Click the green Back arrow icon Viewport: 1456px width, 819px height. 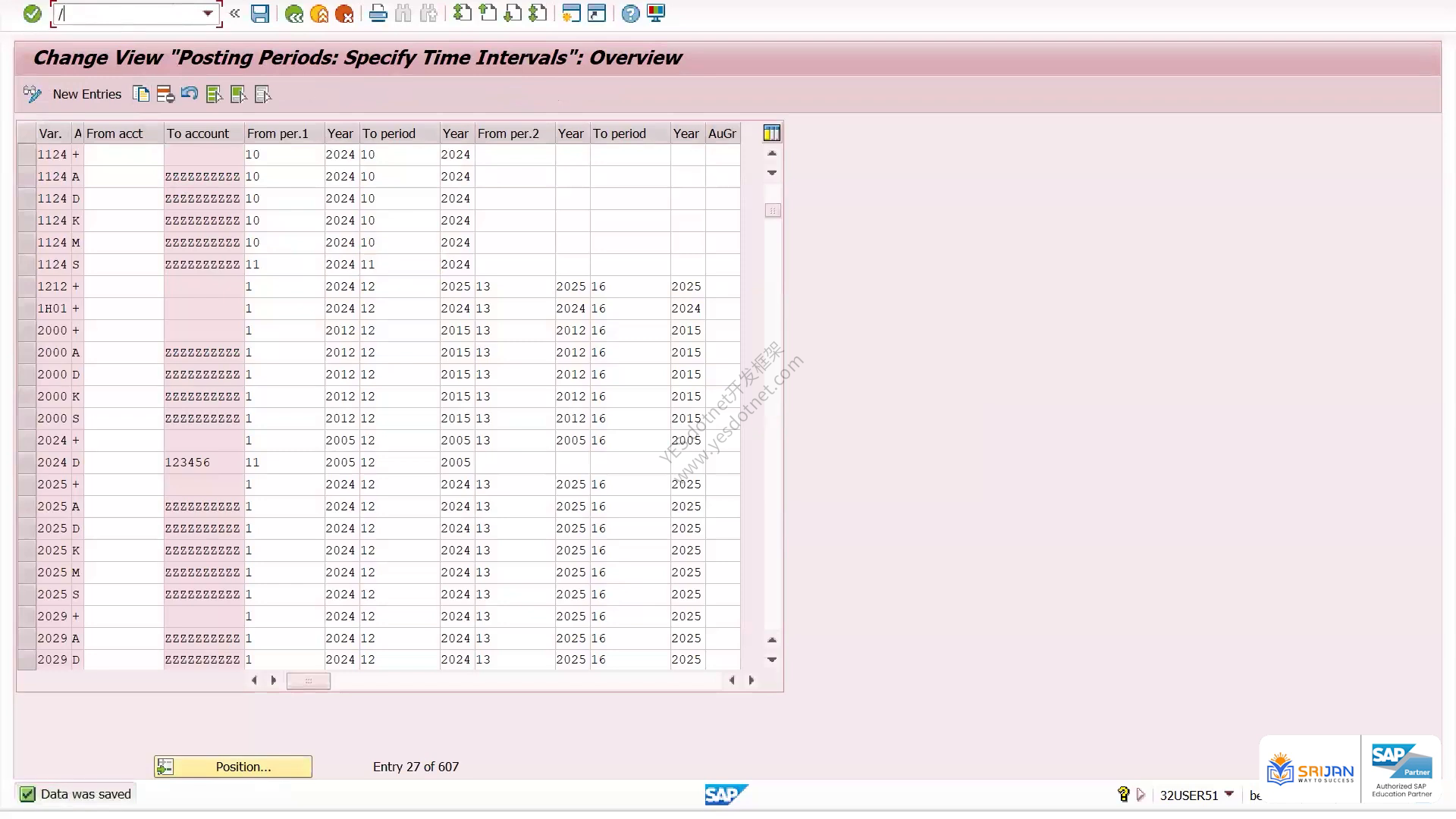coord(294,14)
